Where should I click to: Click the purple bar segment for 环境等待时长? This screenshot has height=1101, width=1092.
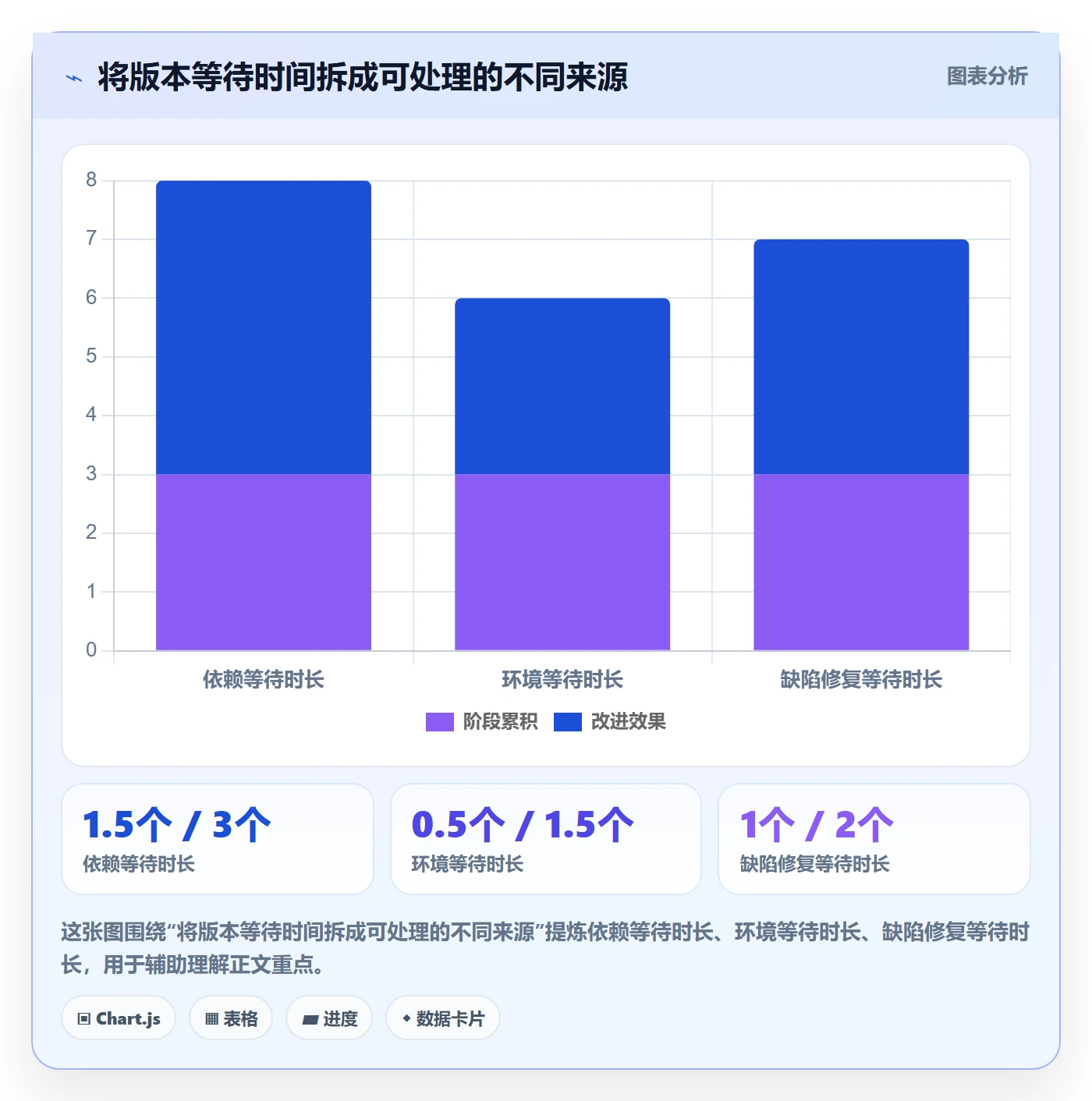point(562,562)
